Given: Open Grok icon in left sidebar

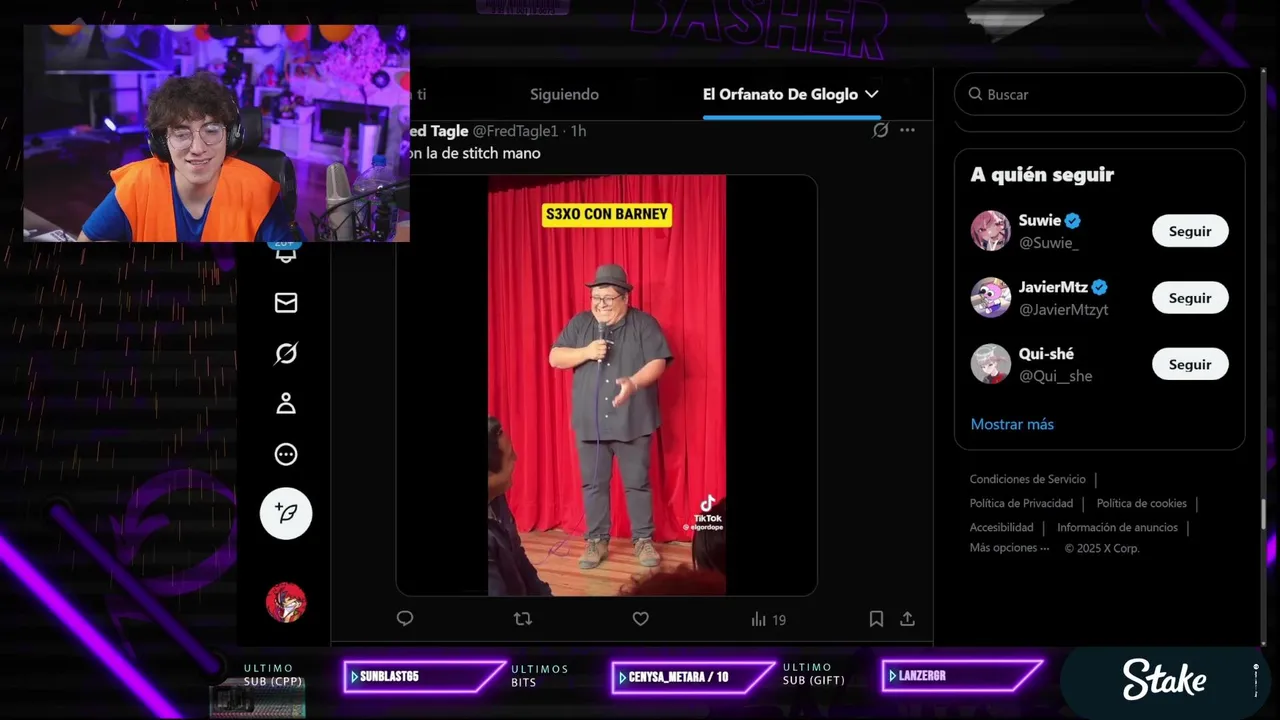Looking at the screenshot, I should coord(286,353).
